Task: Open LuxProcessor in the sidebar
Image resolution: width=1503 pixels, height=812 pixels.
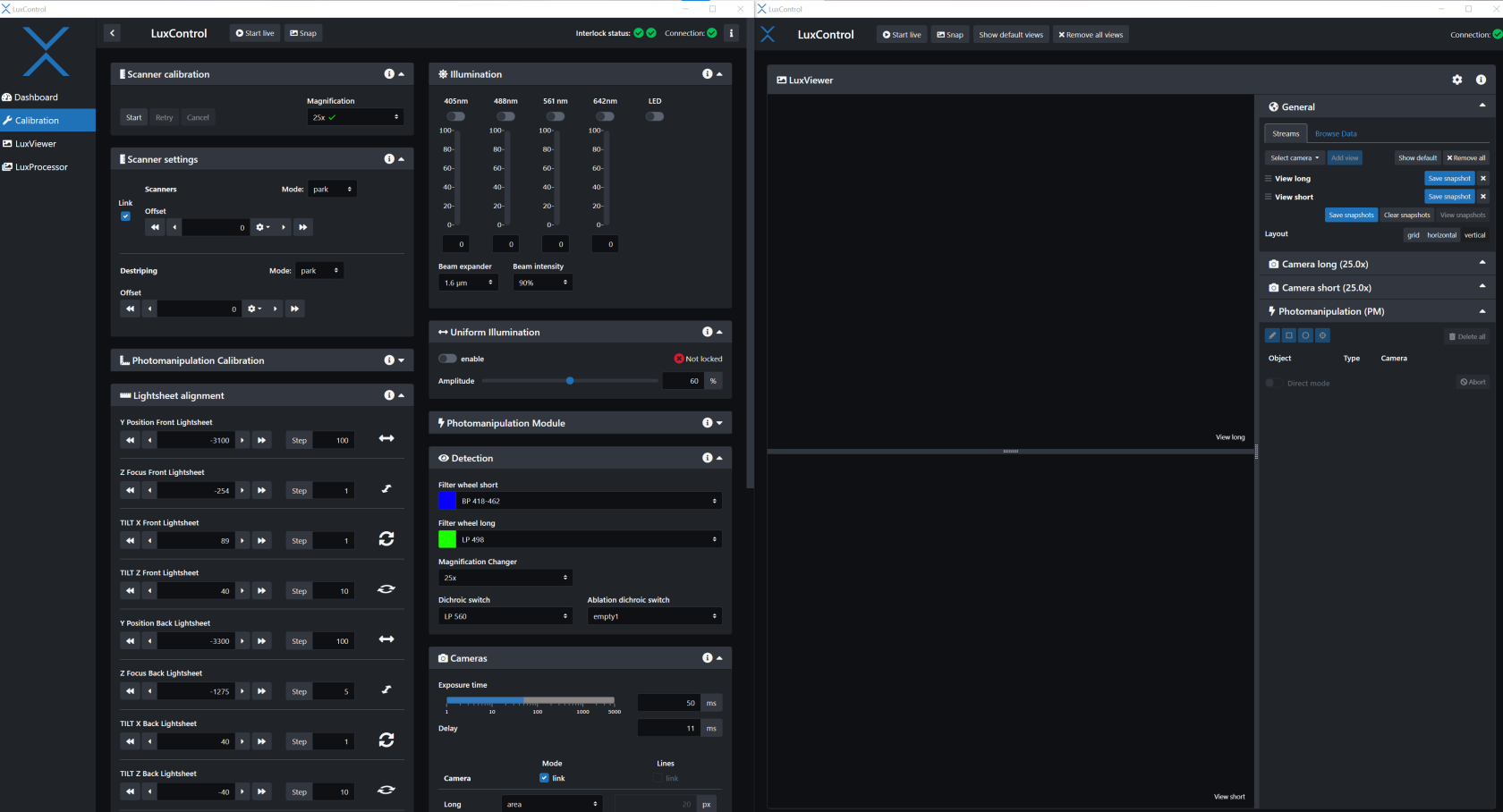Action: pyautogui.click(x=41, y=166)
